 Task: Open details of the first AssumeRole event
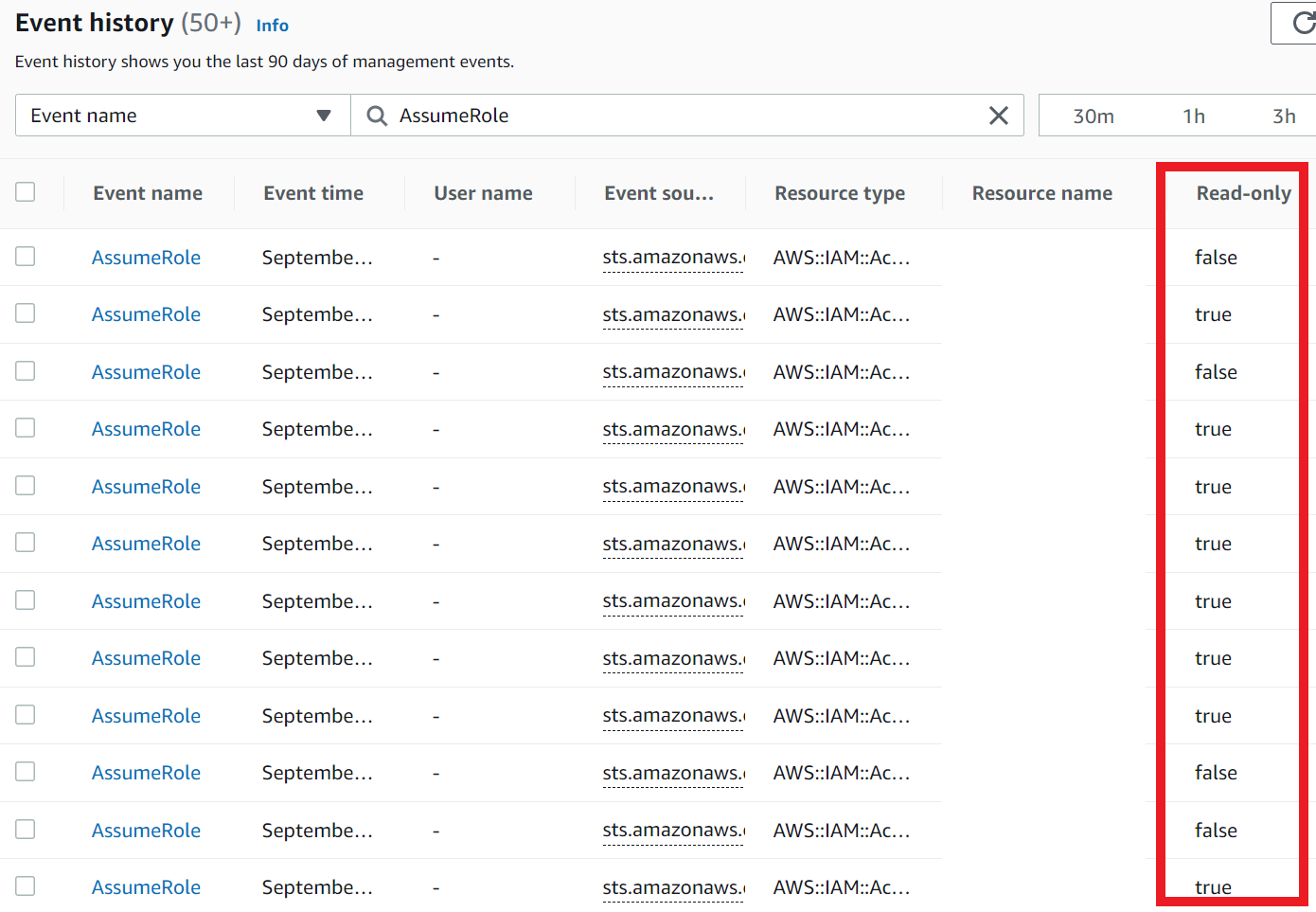tap(146, 257)
